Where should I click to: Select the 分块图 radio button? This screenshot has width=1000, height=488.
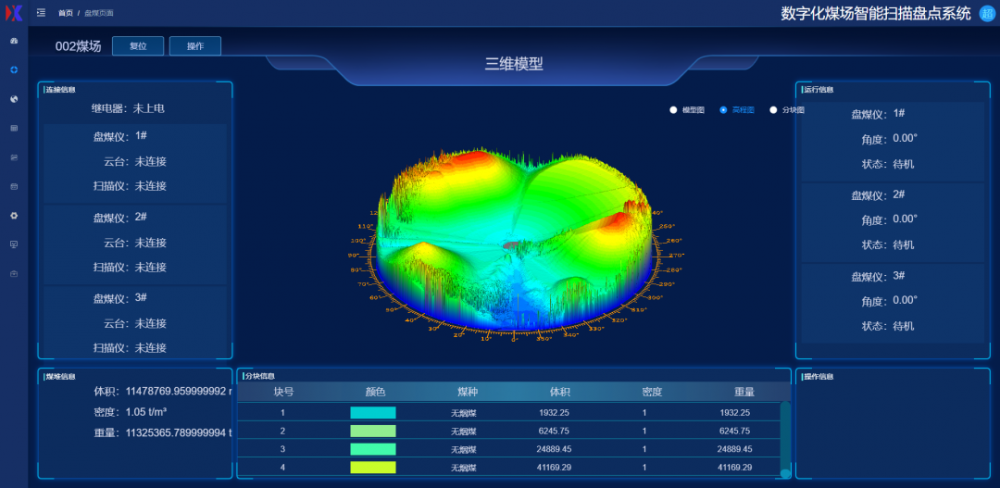pyautogui.click(x=774, y=110)
